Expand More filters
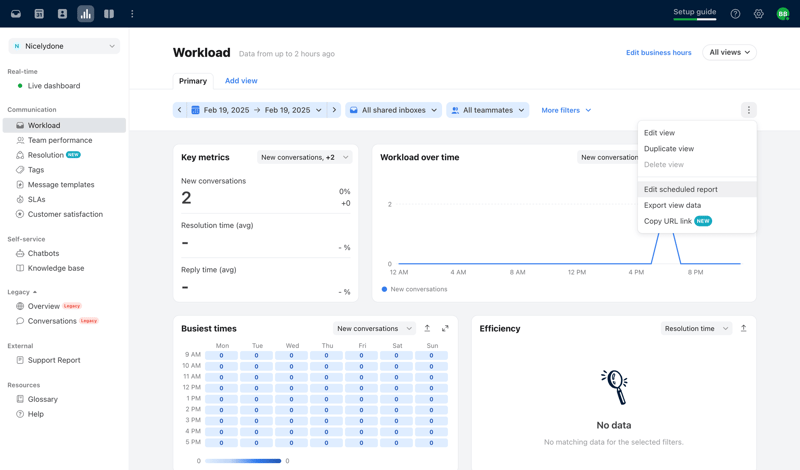 pos(566,110)
